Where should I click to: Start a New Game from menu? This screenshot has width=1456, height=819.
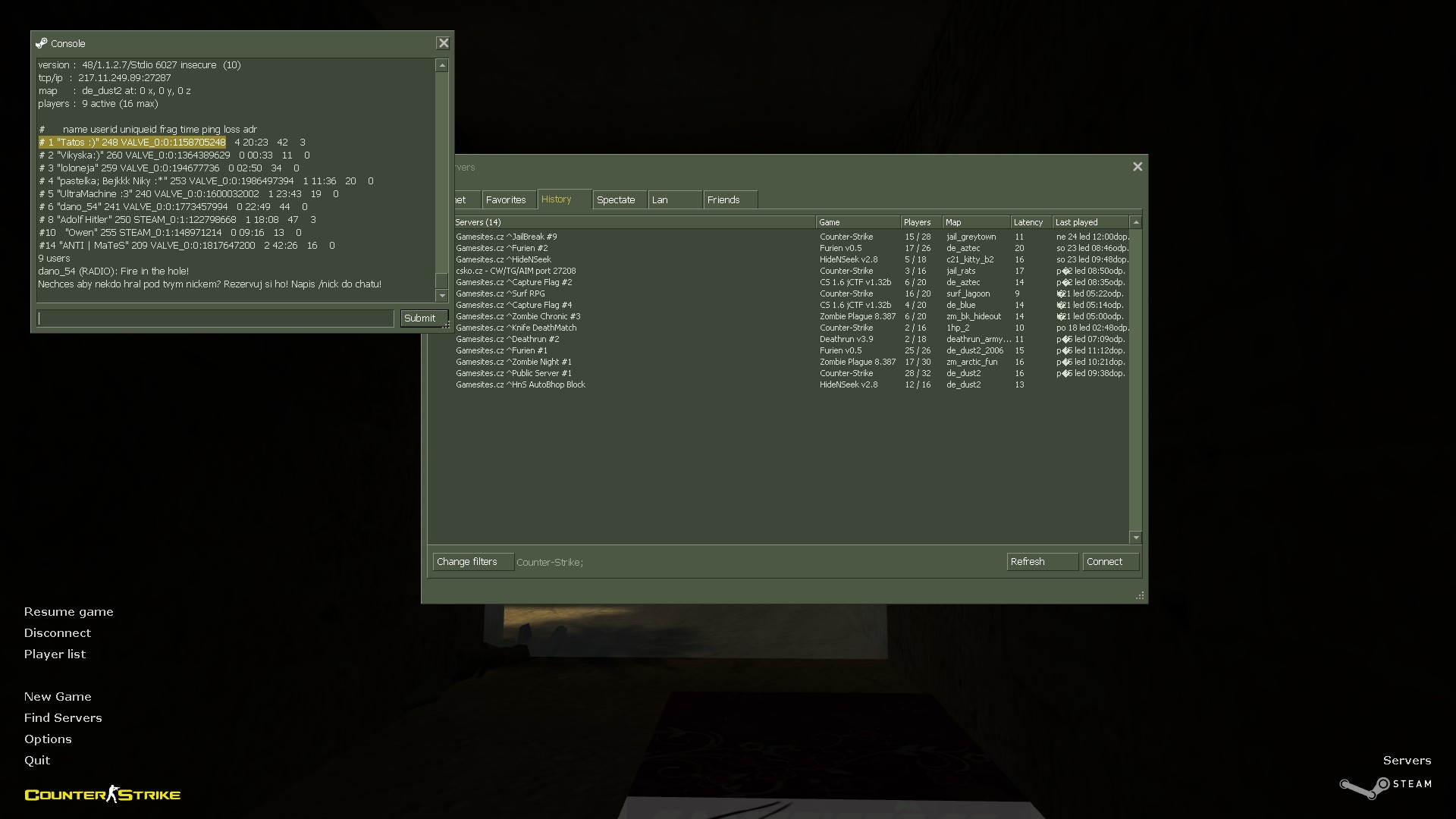click(x=58, y=697)
